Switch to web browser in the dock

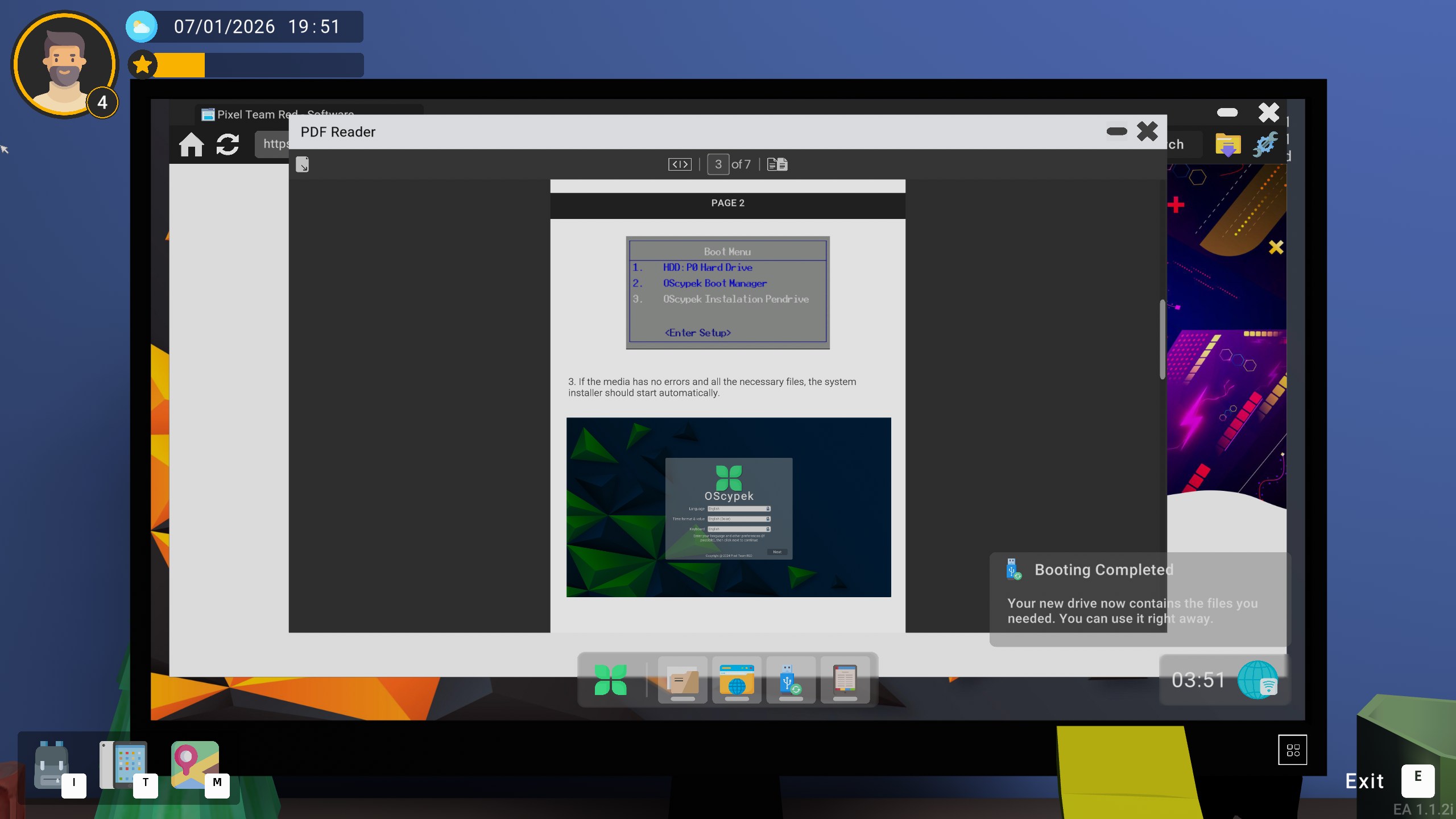click(737, 680)
